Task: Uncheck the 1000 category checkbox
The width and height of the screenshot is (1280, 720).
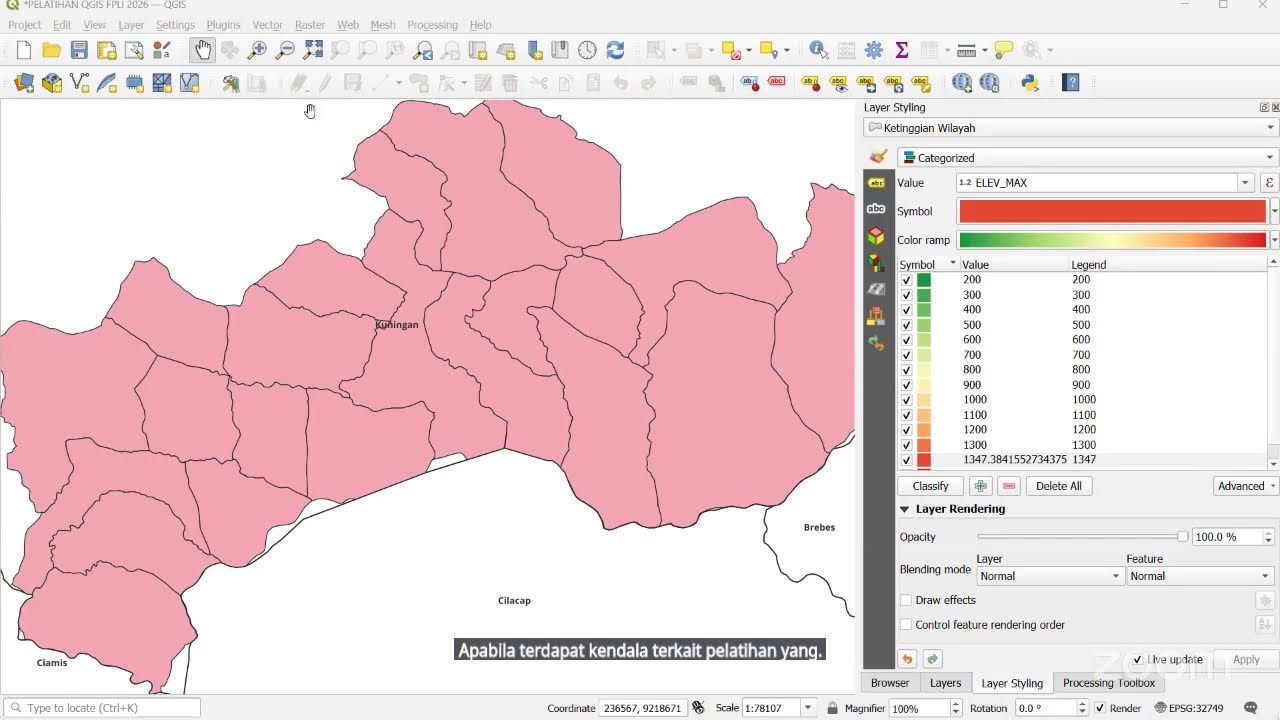Action: (x=906, y=400)
